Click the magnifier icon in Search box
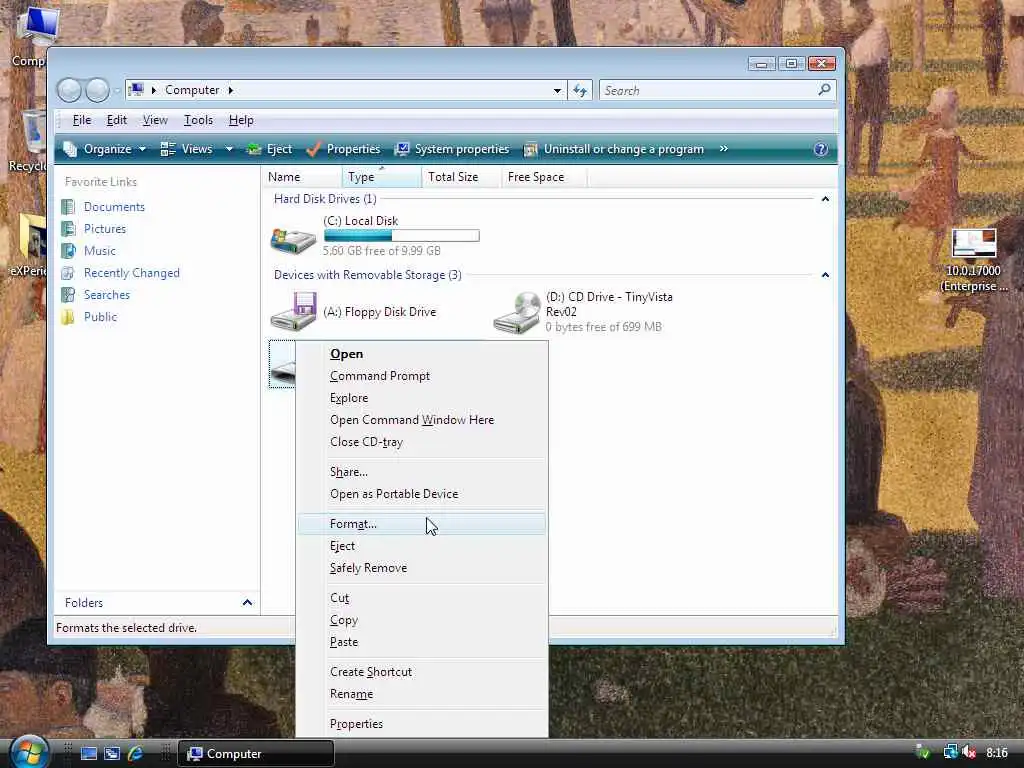Image resolution: width=1024 pixels, height=768 pixels. (x=824, y=89)
